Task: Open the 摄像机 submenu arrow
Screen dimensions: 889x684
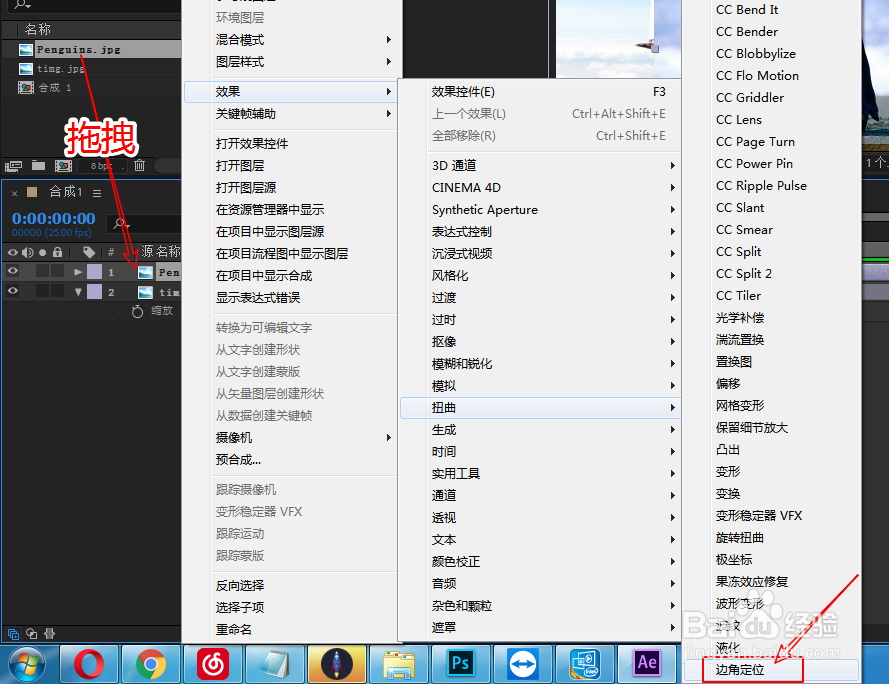Action: click(x=389, y=437)
